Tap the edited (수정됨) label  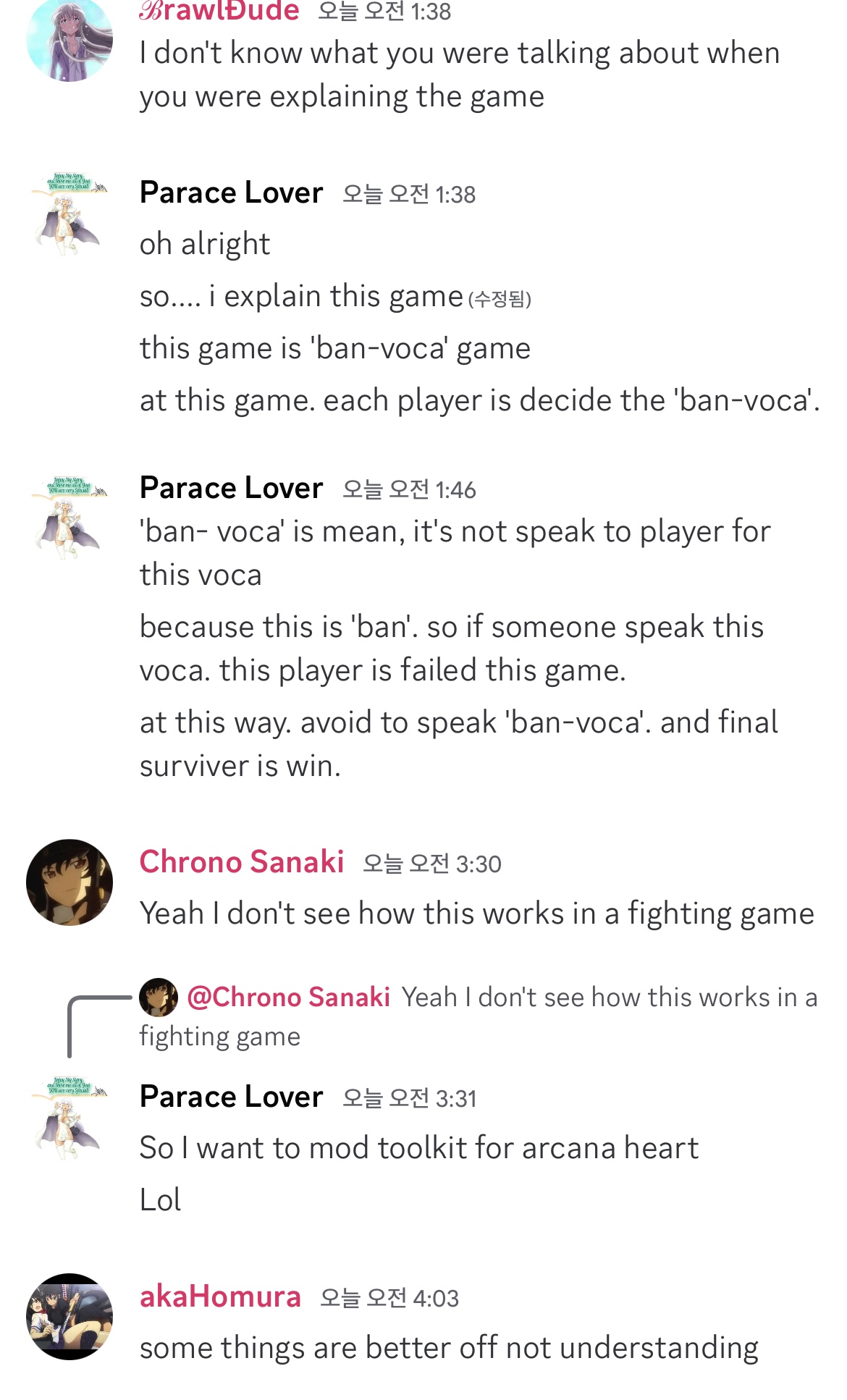click(500, 299)
